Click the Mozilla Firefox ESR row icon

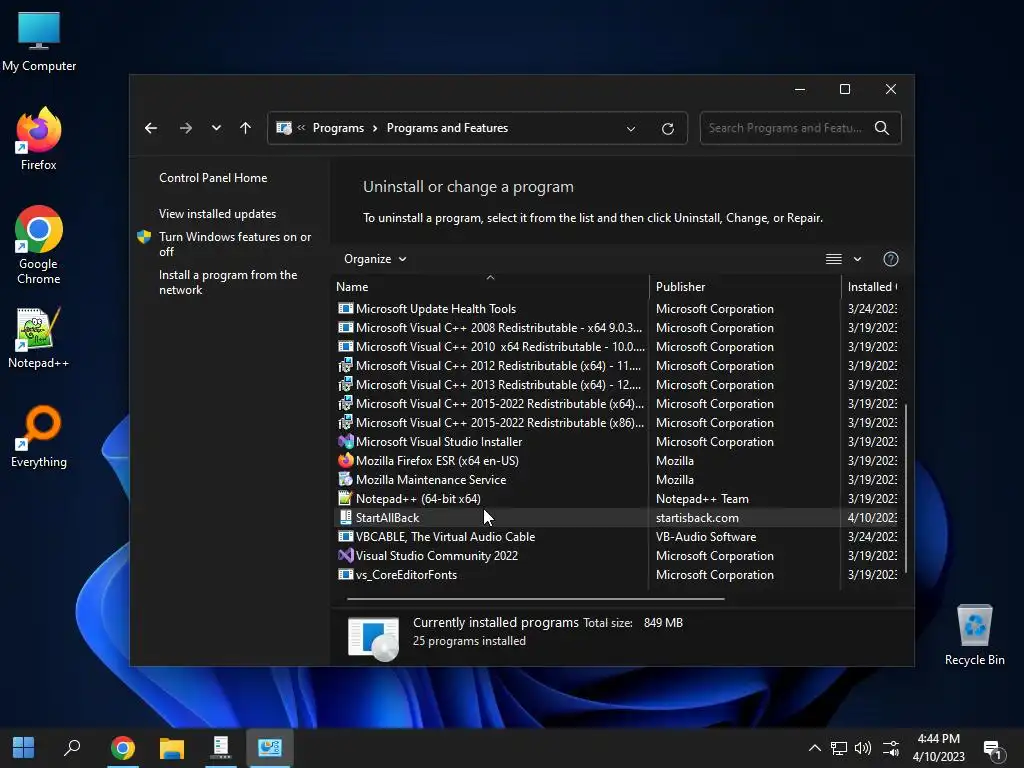(345, 460)
